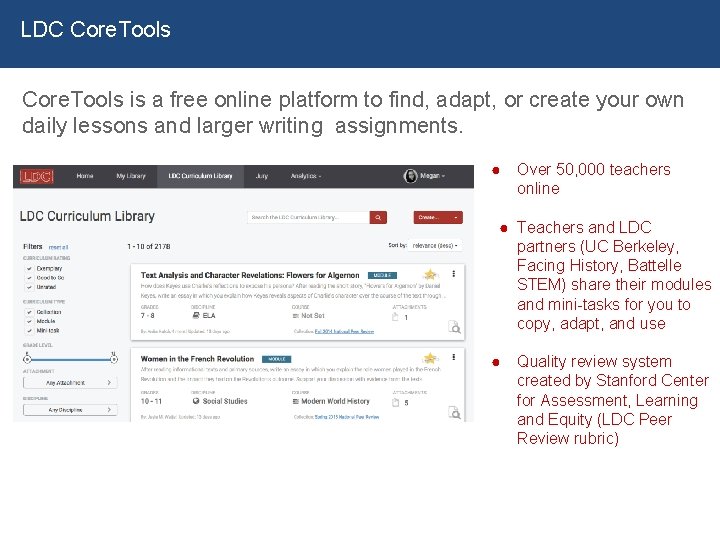Viewport: 720px width, 540px height.
Task: Click the MODULE badge on Flowers for Algernon
Action: [x=382, y=275]
